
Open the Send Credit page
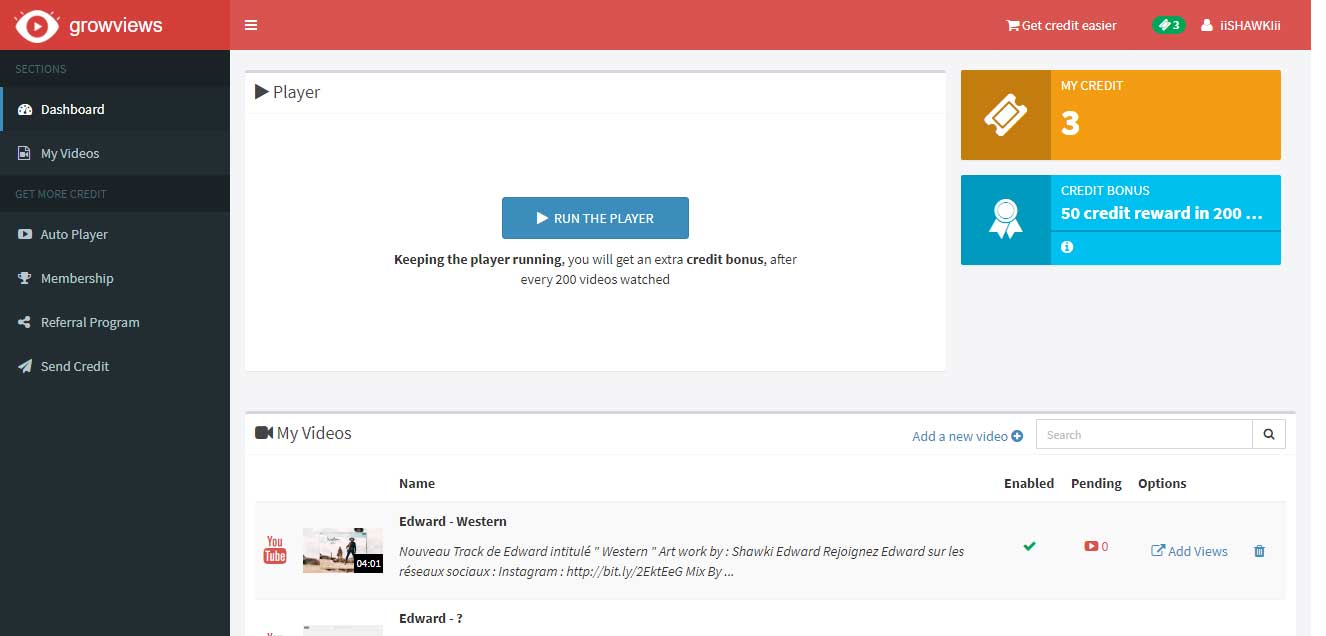[115, 366]
